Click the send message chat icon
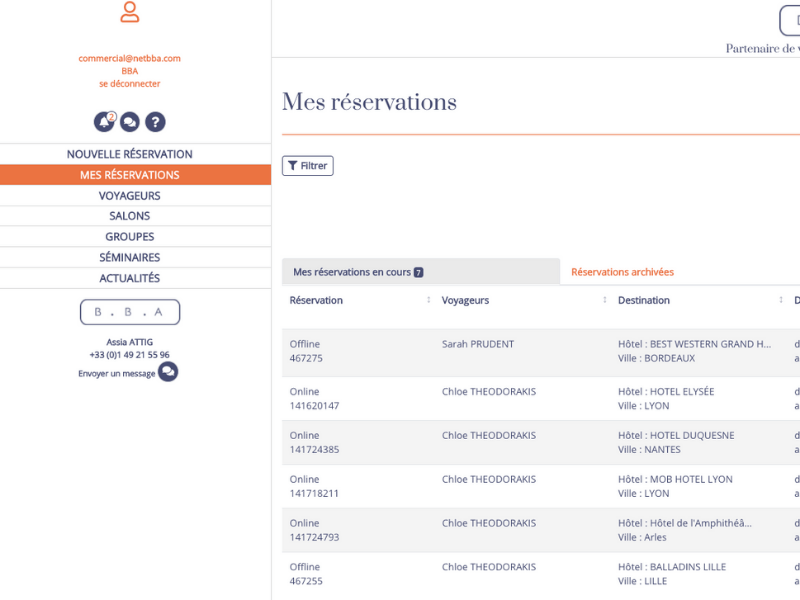Screen dimensions: 800x600 [168, 371]
